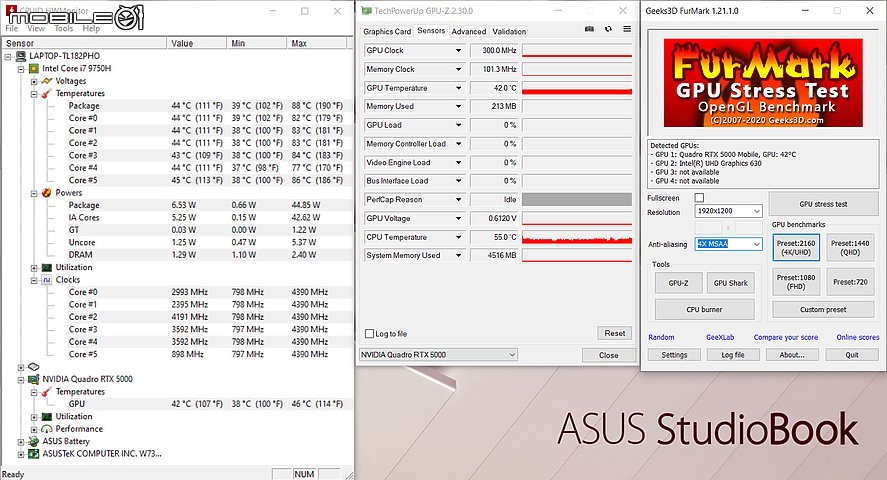This screenshot has width=887, height=480.
Task: Run the Preset:2160 (4K/UHD) benchmark
Action: tap(796, 248)
